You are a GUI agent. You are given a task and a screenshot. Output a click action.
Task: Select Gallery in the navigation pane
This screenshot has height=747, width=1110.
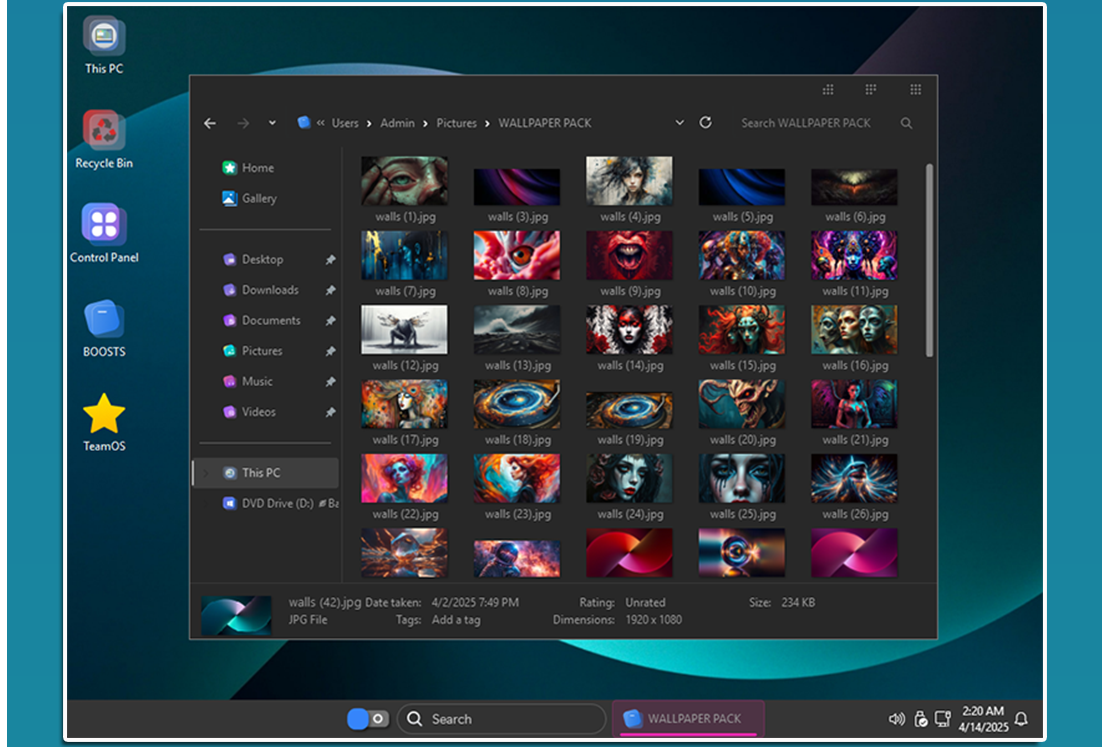click(258, 198)
